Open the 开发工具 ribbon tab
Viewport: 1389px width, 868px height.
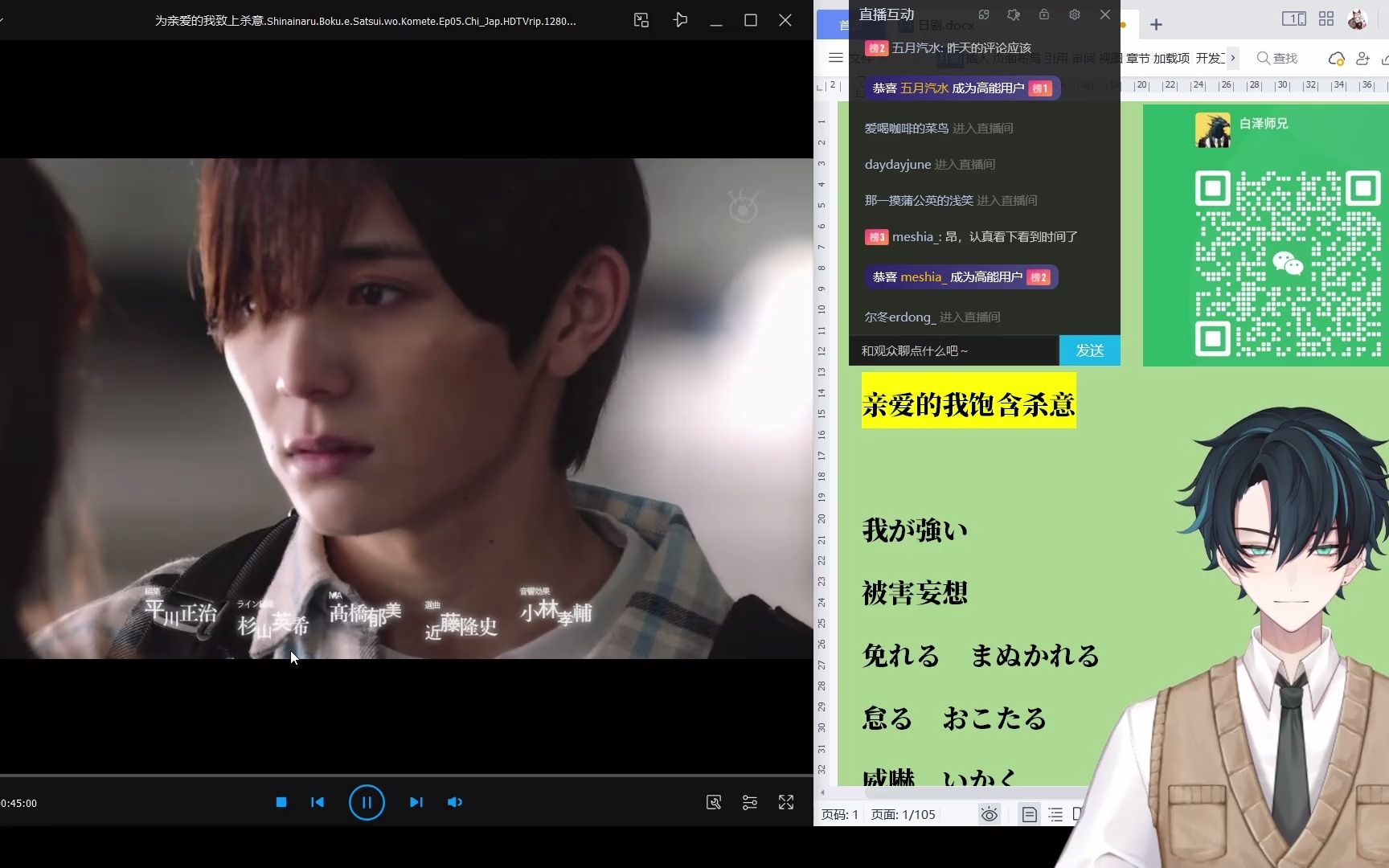click(1210, 58)
